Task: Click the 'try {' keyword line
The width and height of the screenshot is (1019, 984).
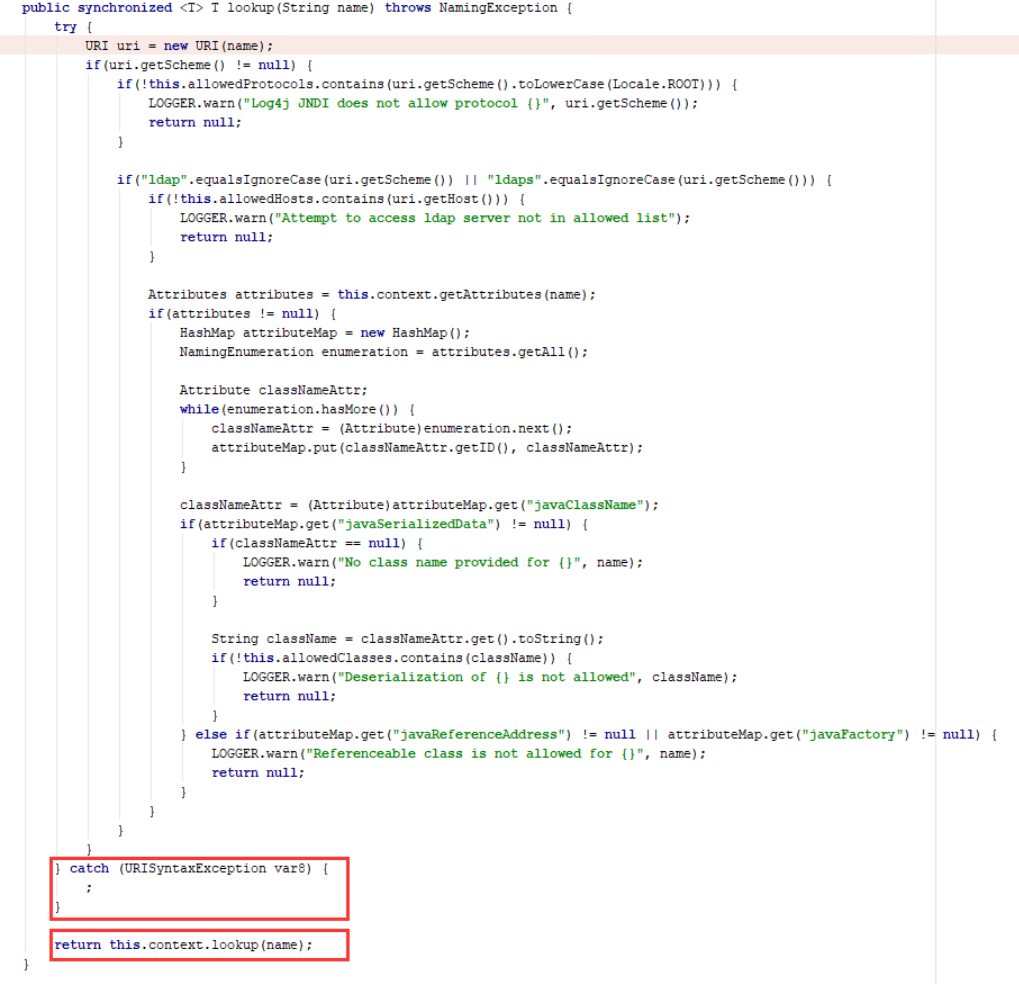Action: (x=73, y=27)
